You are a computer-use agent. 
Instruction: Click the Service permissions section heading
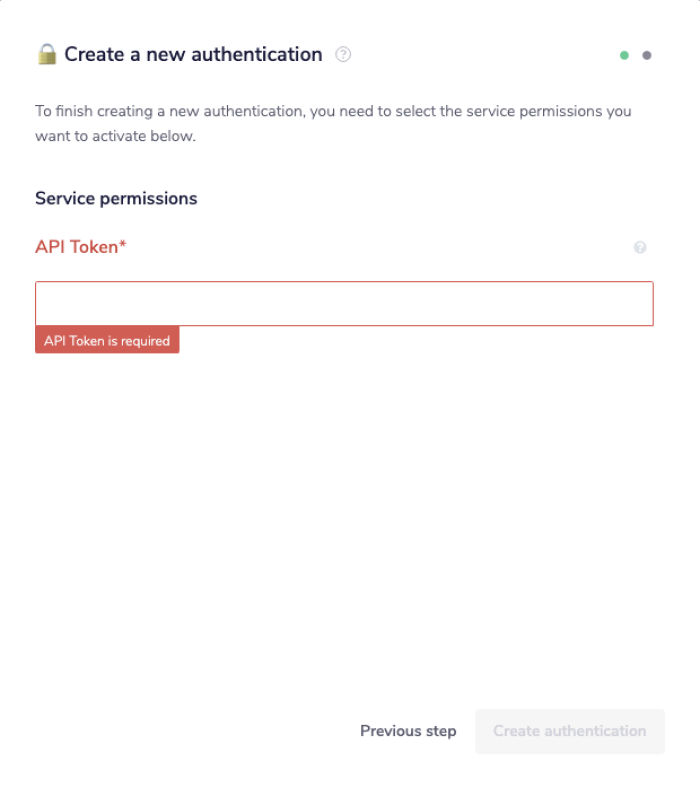point(116,198)
